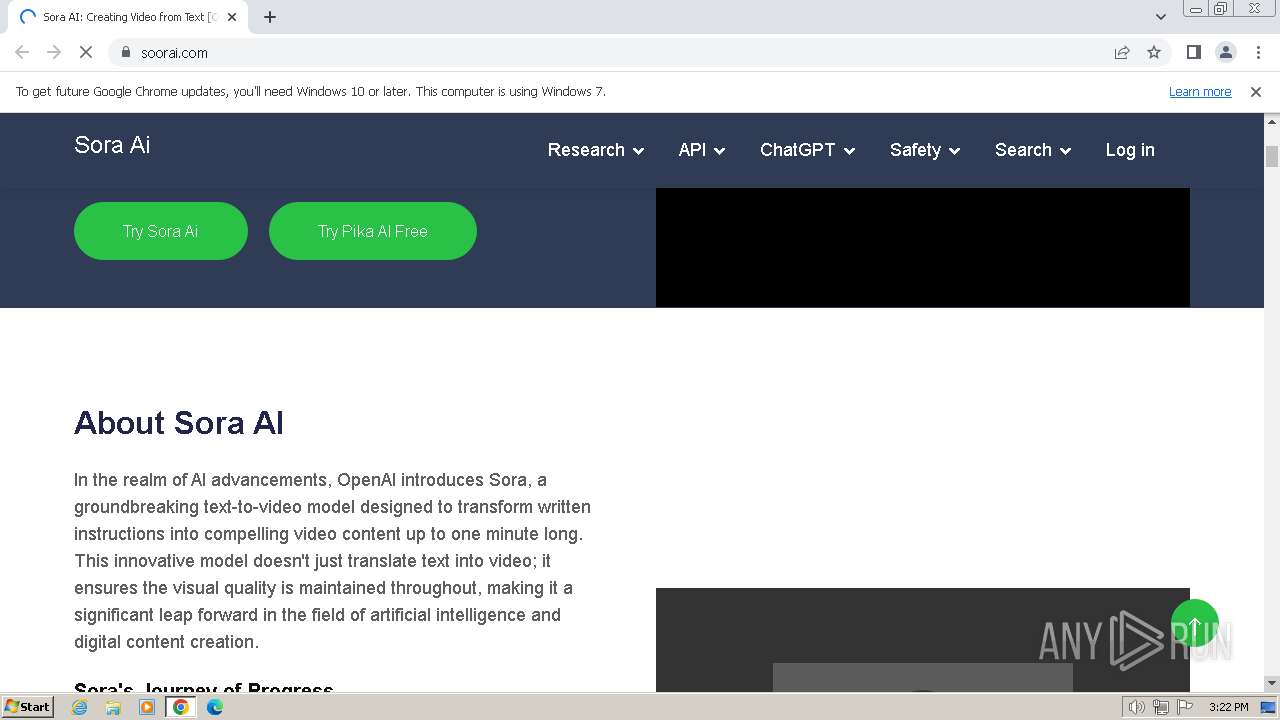Click the black video player area

923,247
